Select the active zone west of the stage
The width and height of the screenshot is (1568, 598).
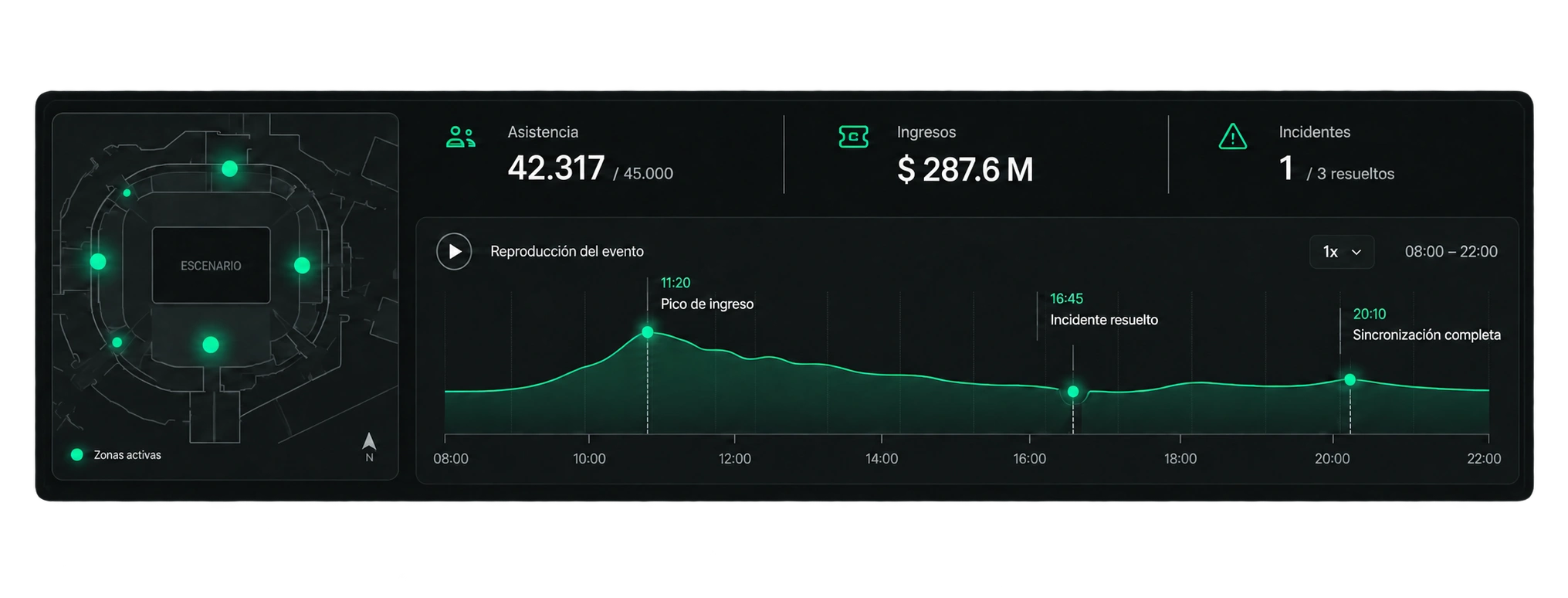[98, 261]
